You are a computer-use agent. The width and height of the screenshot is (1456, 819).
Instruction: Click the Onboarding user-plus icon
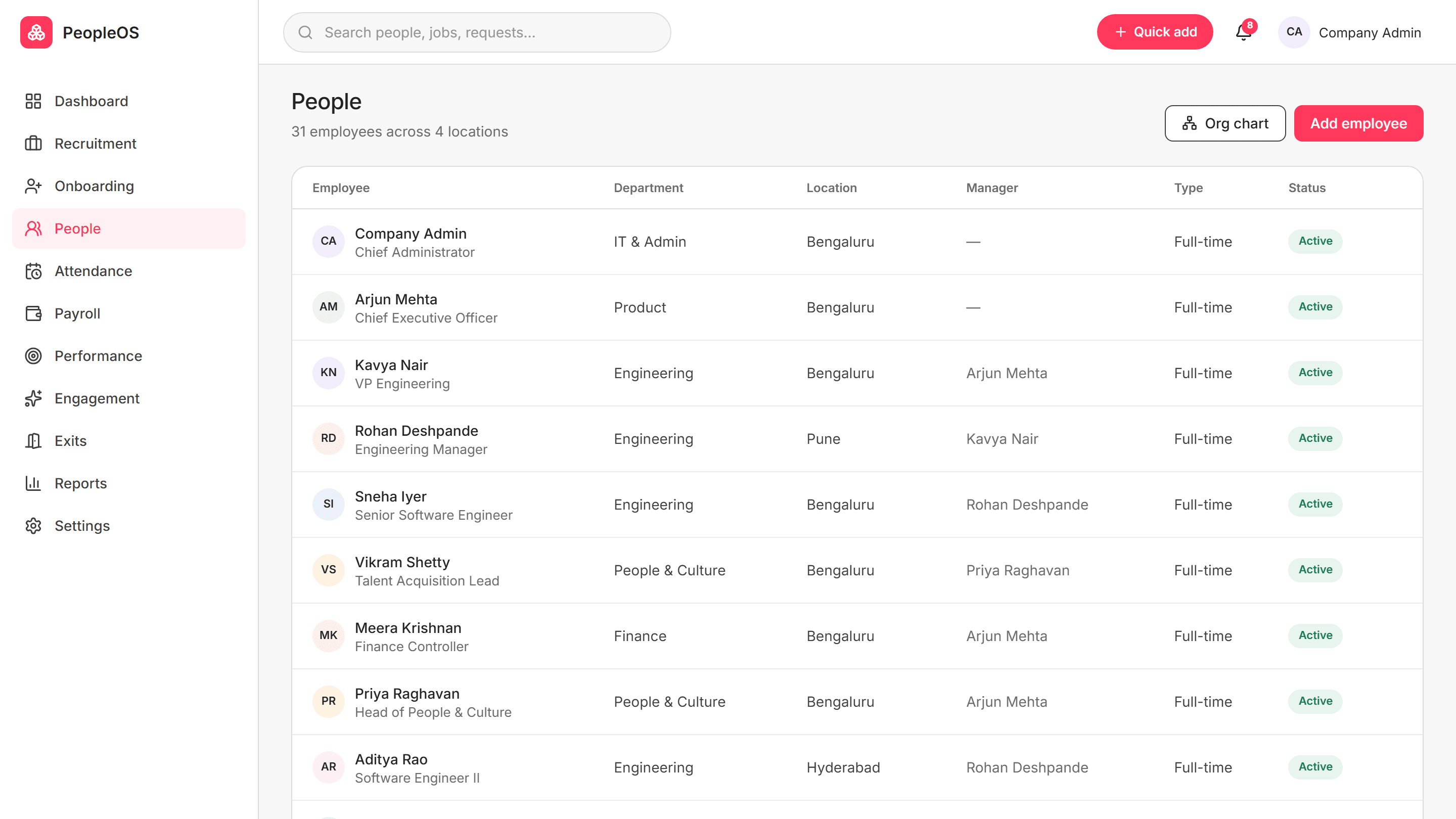(33, 186)
